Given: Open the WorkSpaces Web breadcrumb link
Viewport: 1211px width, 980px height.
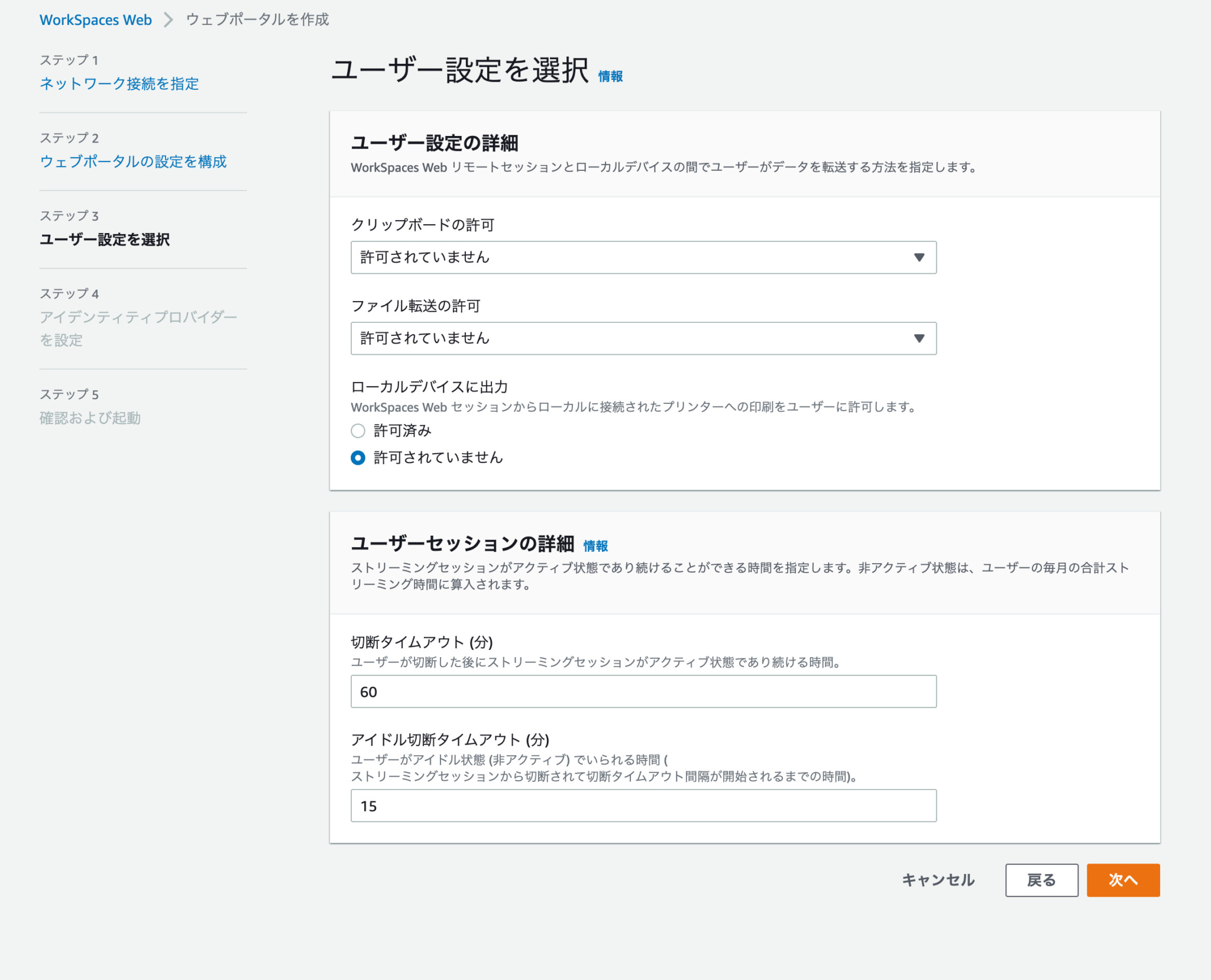Looking at the screenshot, I should pos(95,20).
